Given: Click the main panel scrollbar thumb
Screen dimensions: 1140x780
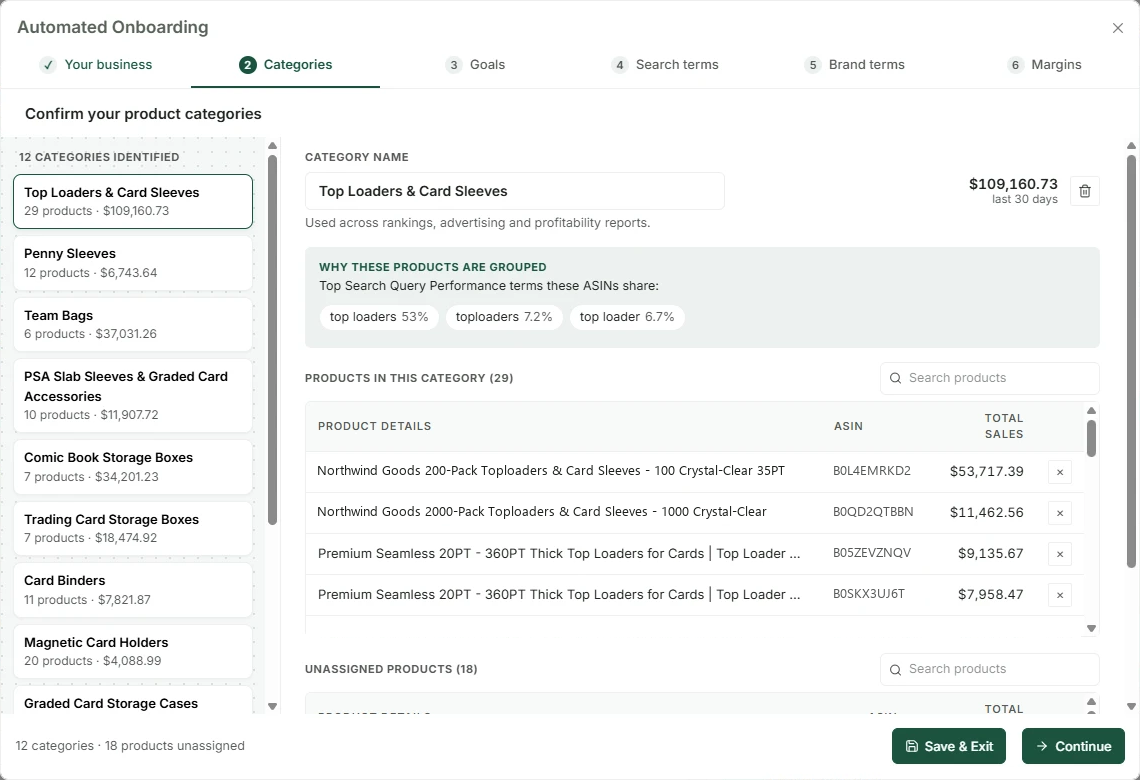Looking at the screenshot, I should point(1131,361).
